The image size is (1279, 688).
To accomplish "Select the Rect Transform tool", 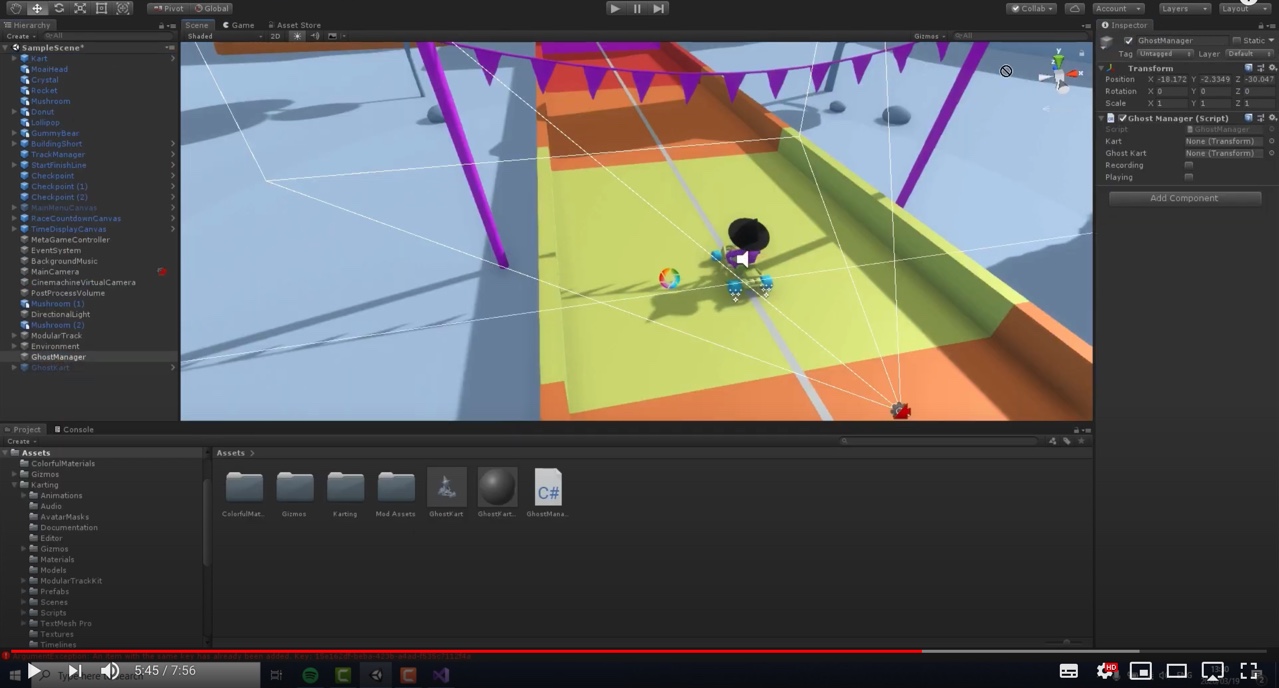I will 101,8.
